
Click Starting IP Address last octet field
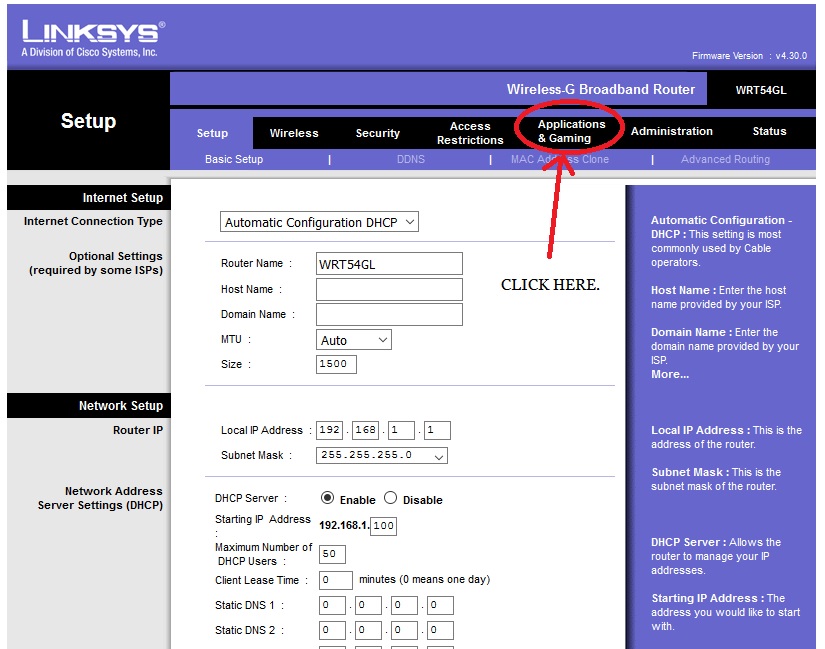pos(384,526)
